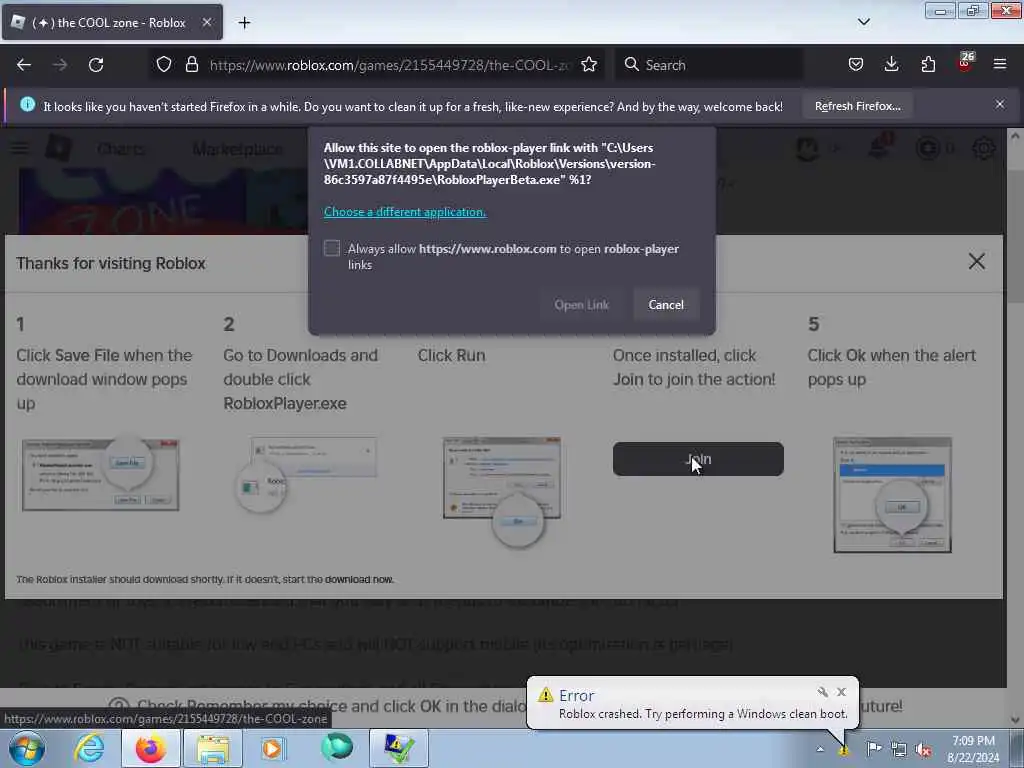Go back using browser back arrow
Image resolution: width=1024 pixels, height=768 pixels.
coord(24,65)
